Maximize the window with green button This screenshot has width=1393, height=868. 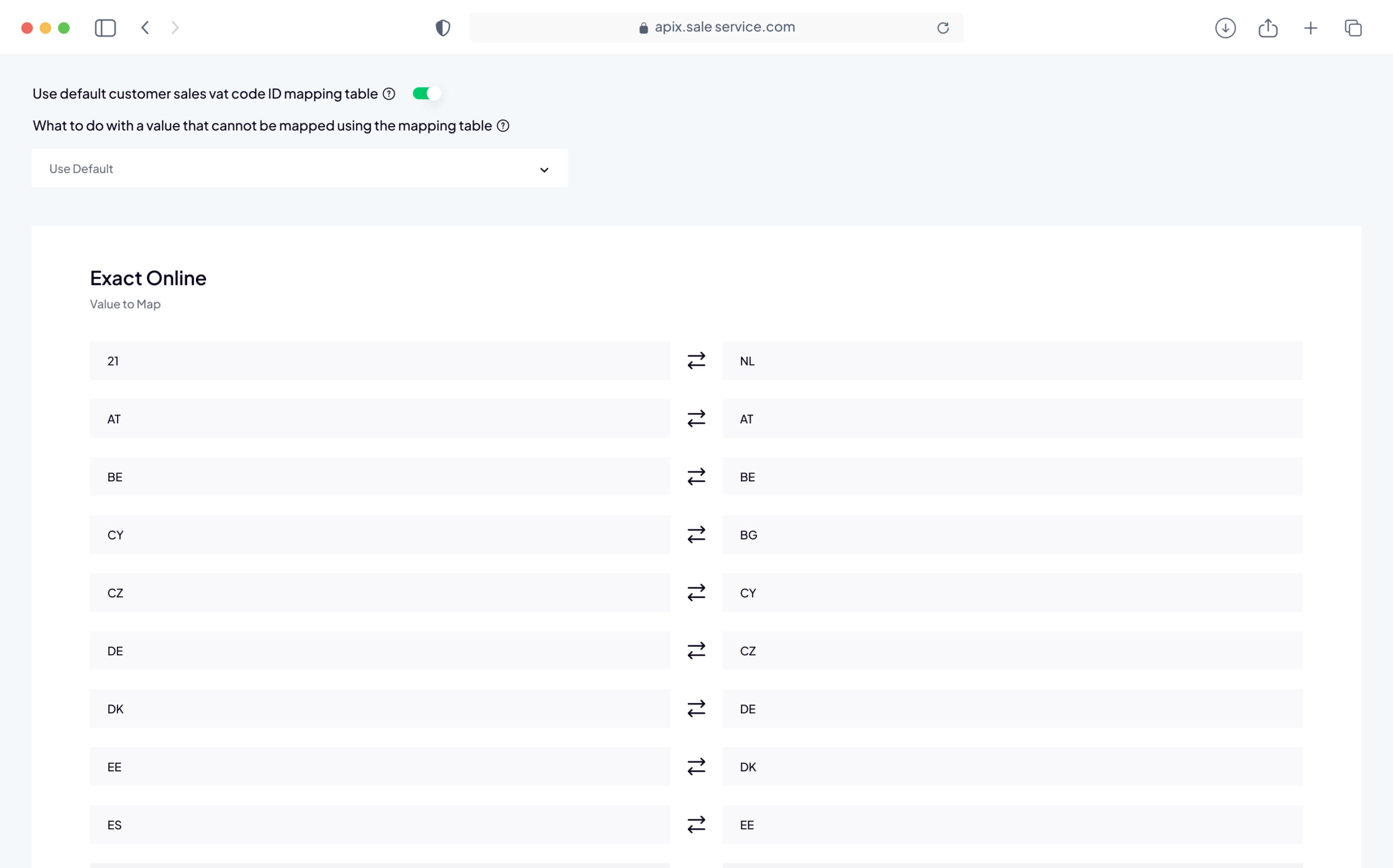point(64,28)
